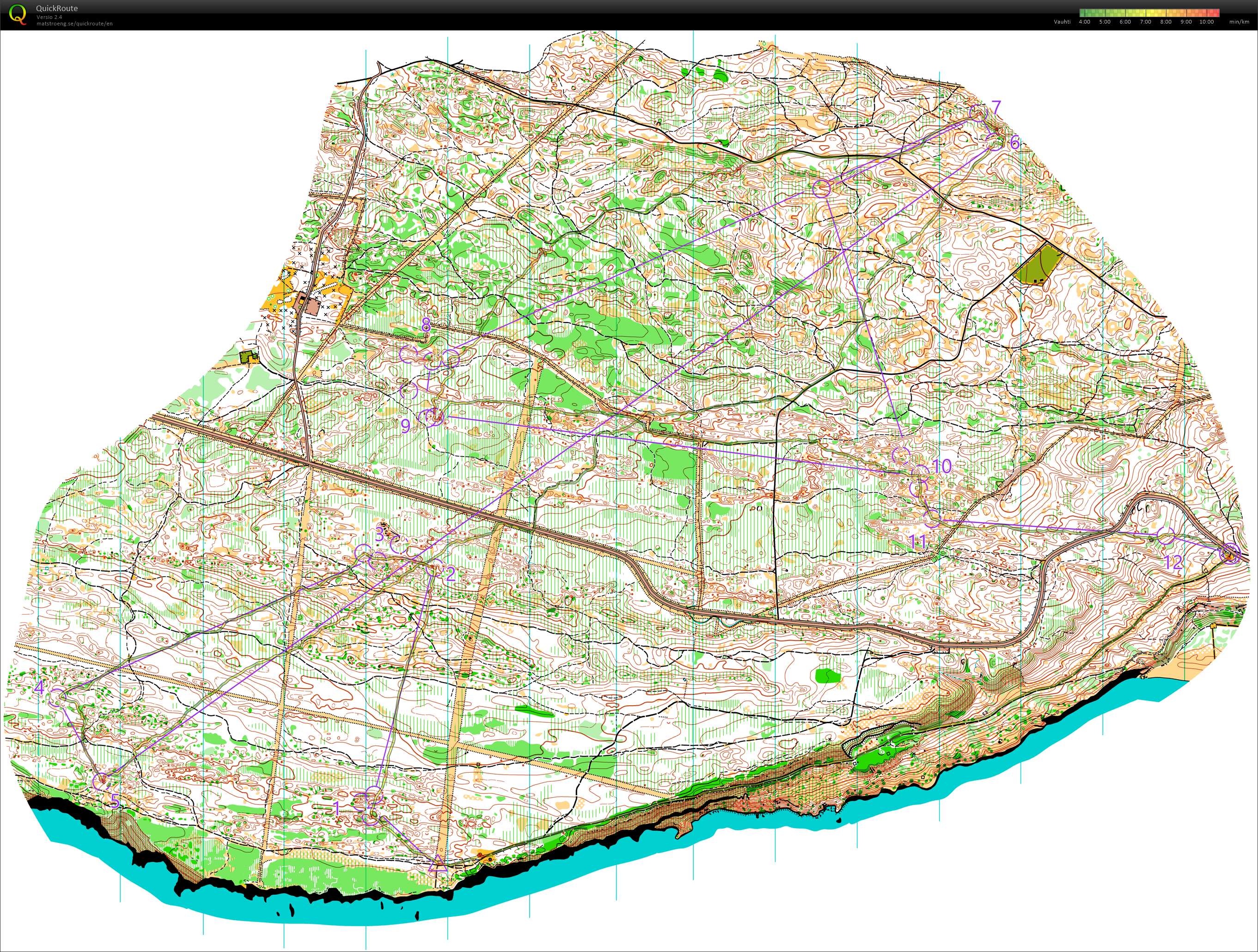Open the matstroeng.se/quickroute/en link
Screen dimensions: 1258x952
point(74,24)
